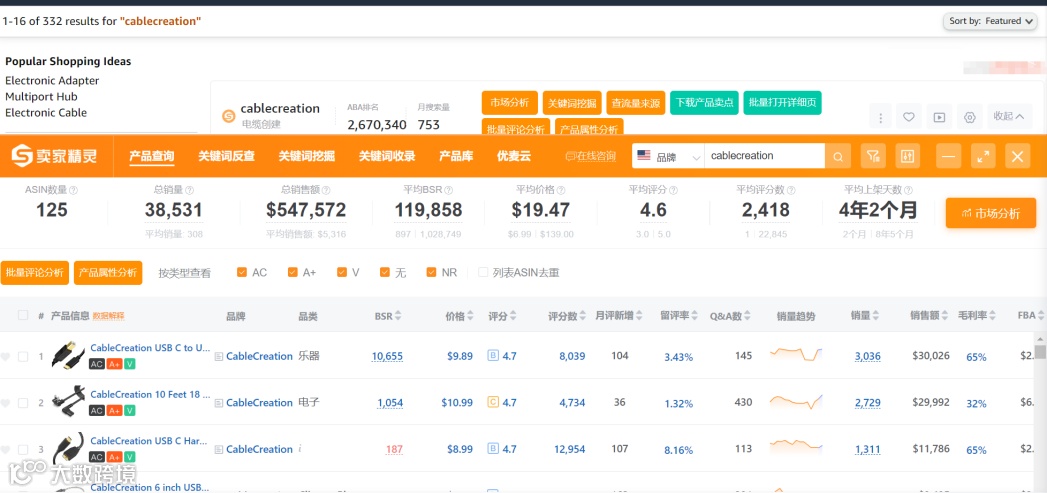This screenshot has height=493, width=1047.
Task: Click the magnifier search icon beside cablecreation field
Action: [838, 157]
